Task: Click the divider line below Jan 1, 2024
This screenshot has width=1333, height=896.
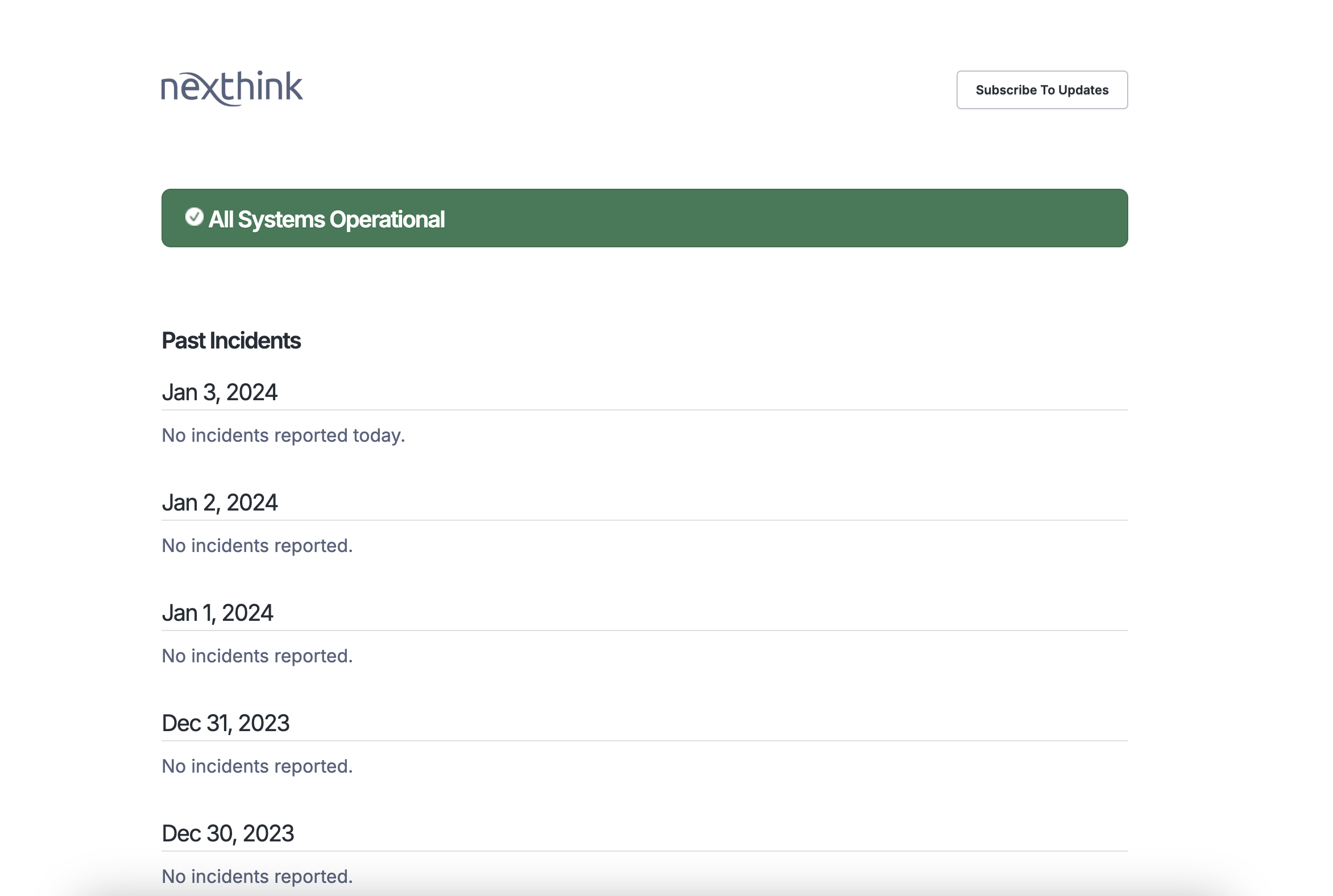Action: pos(644,630)
